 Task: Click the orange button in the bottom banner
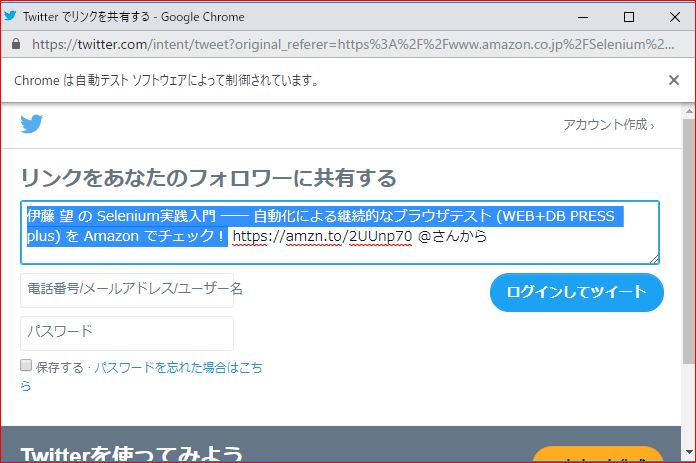[597, 455]
